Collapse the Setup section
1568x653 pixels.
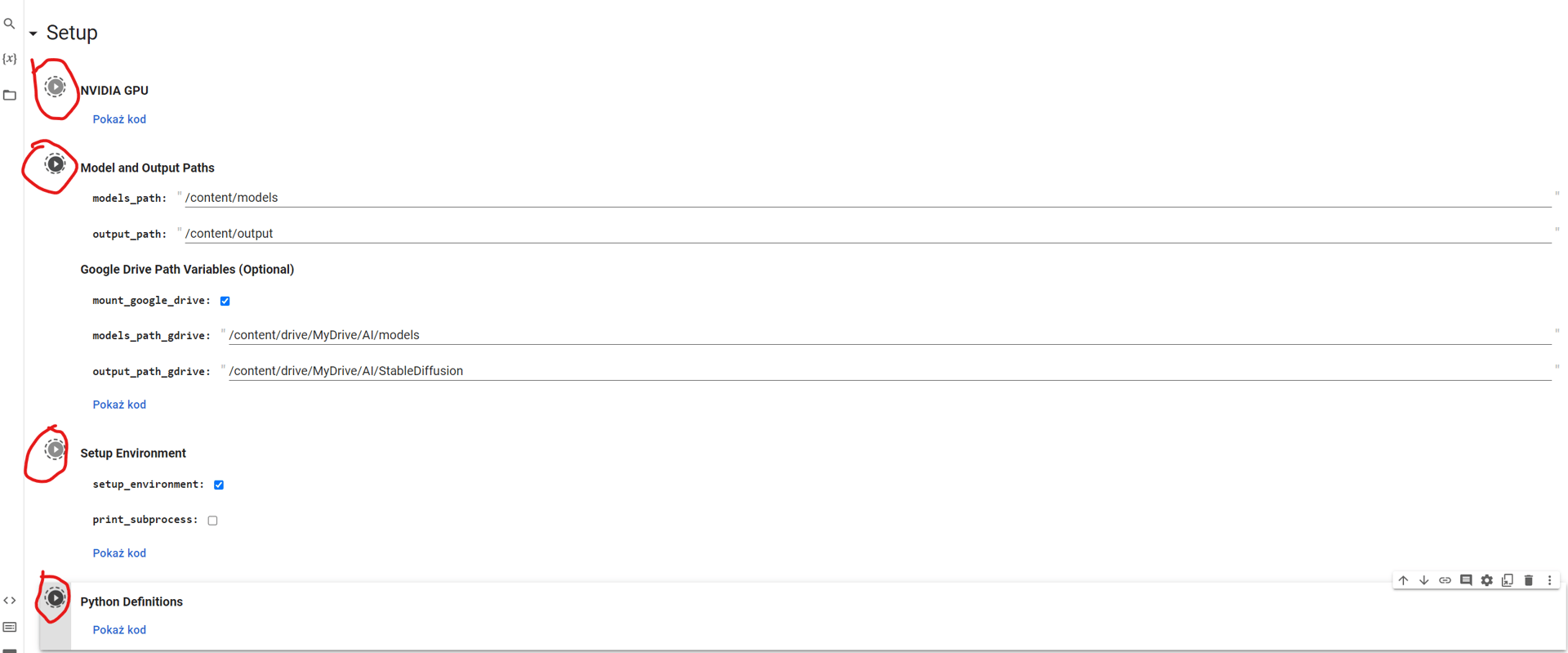click(x=33, y=34)
